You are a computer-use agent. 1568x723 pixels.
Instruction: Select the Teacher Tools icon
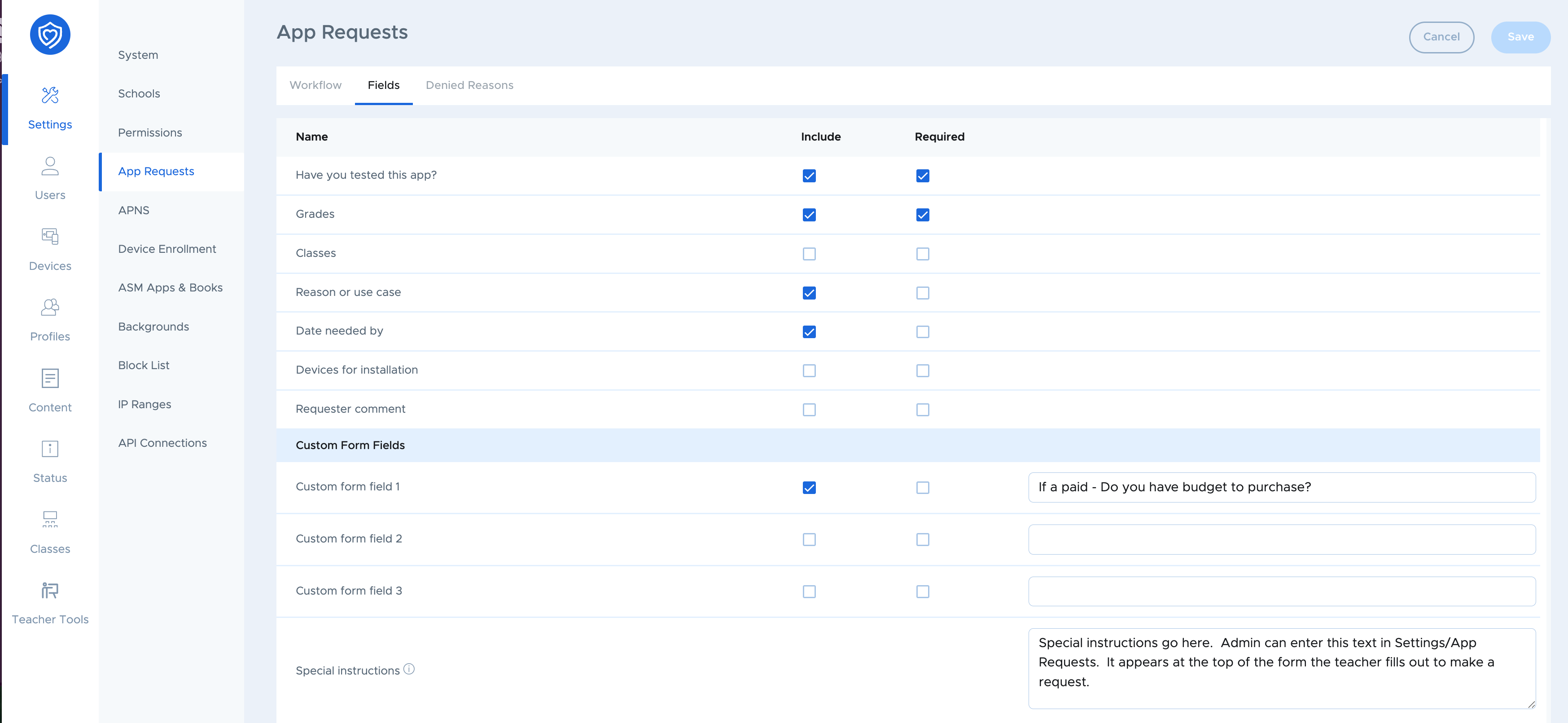(x=50, y=602)
